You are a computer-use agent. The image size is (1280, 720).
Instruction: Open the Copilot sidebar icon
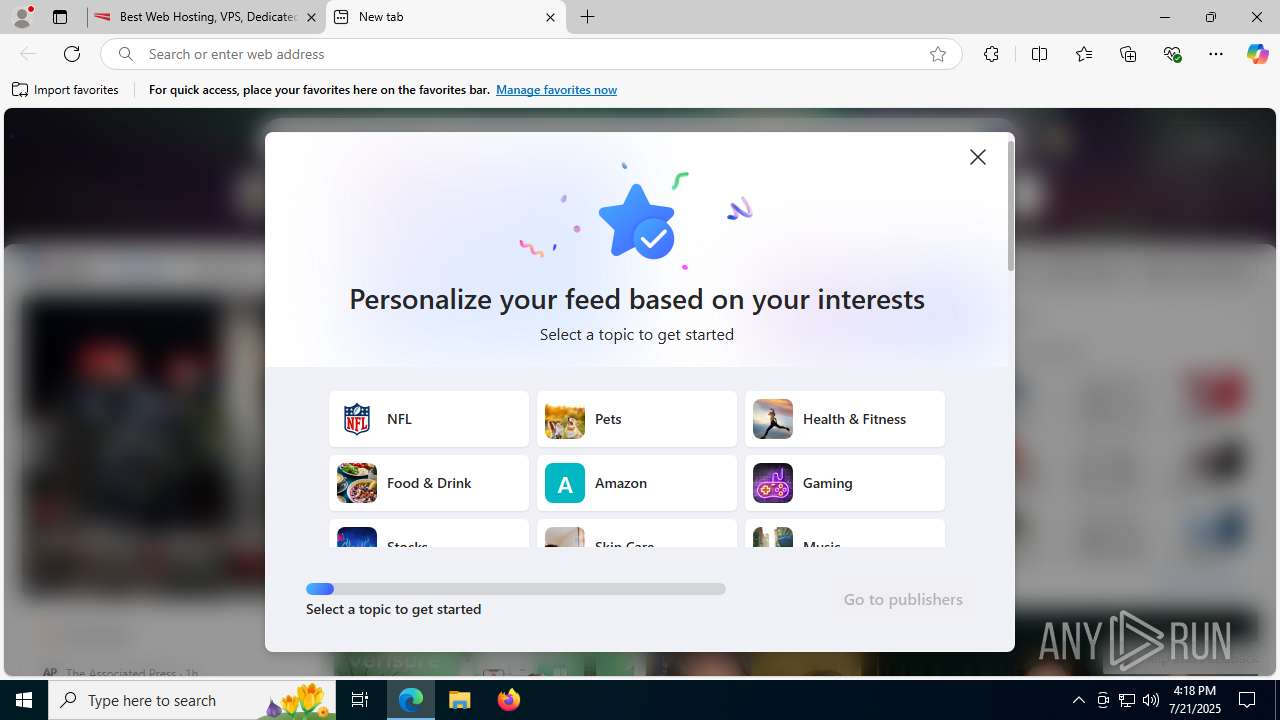pyautogui.click(x=1258, y=54)
